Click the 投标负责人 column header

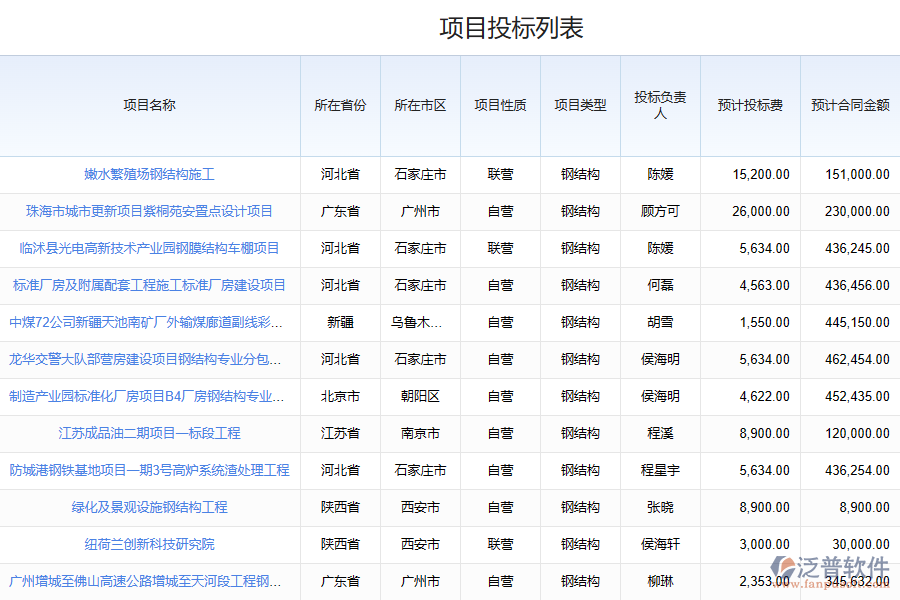pos(660,105)
